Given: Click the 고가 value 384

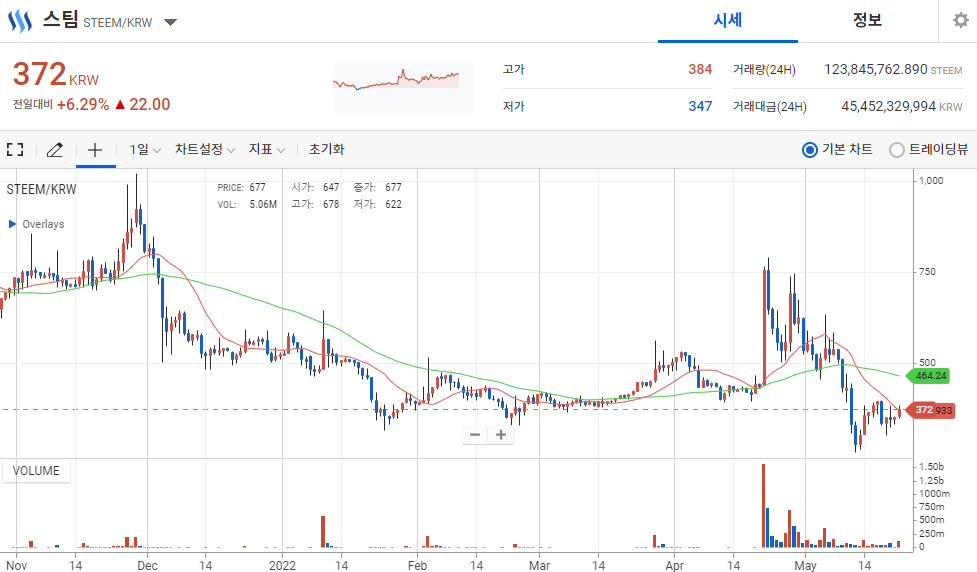Looking at the screenshot, I should pyautogui.click(x=700, y=69).
